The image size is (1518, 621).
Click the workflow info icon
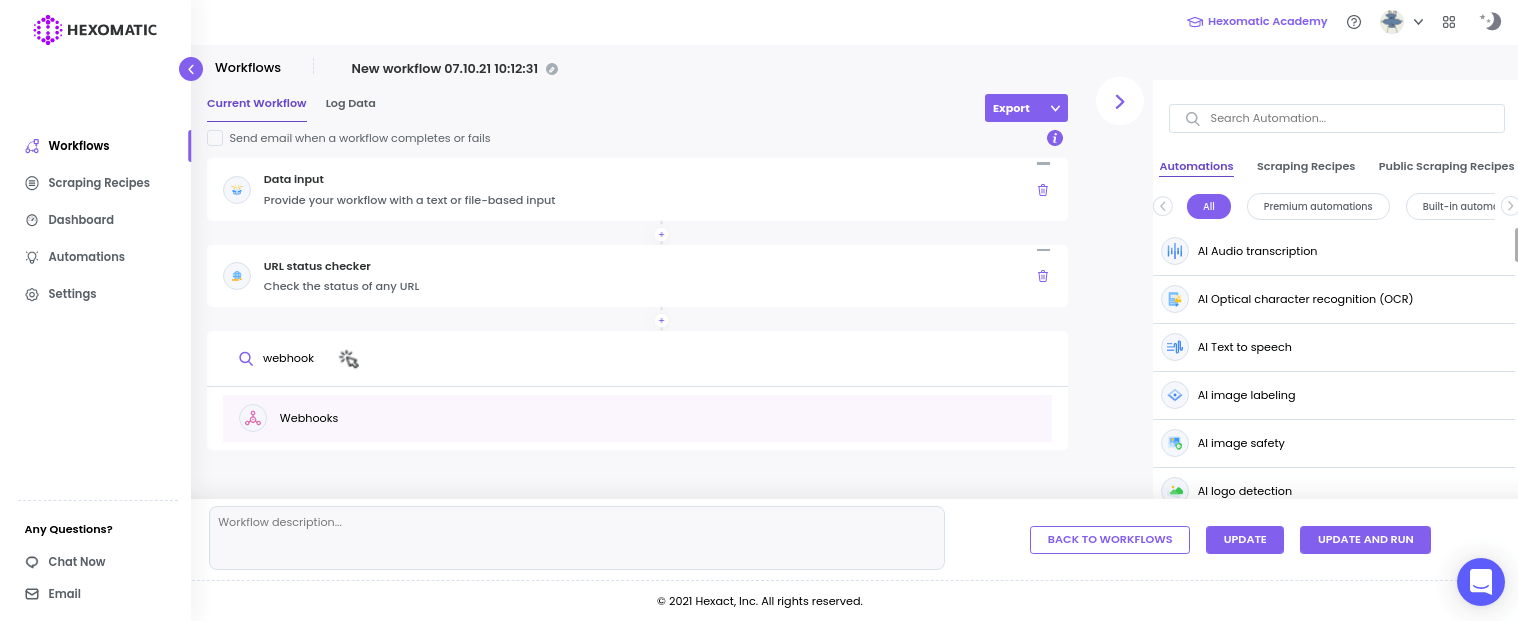click(1055, 138)
